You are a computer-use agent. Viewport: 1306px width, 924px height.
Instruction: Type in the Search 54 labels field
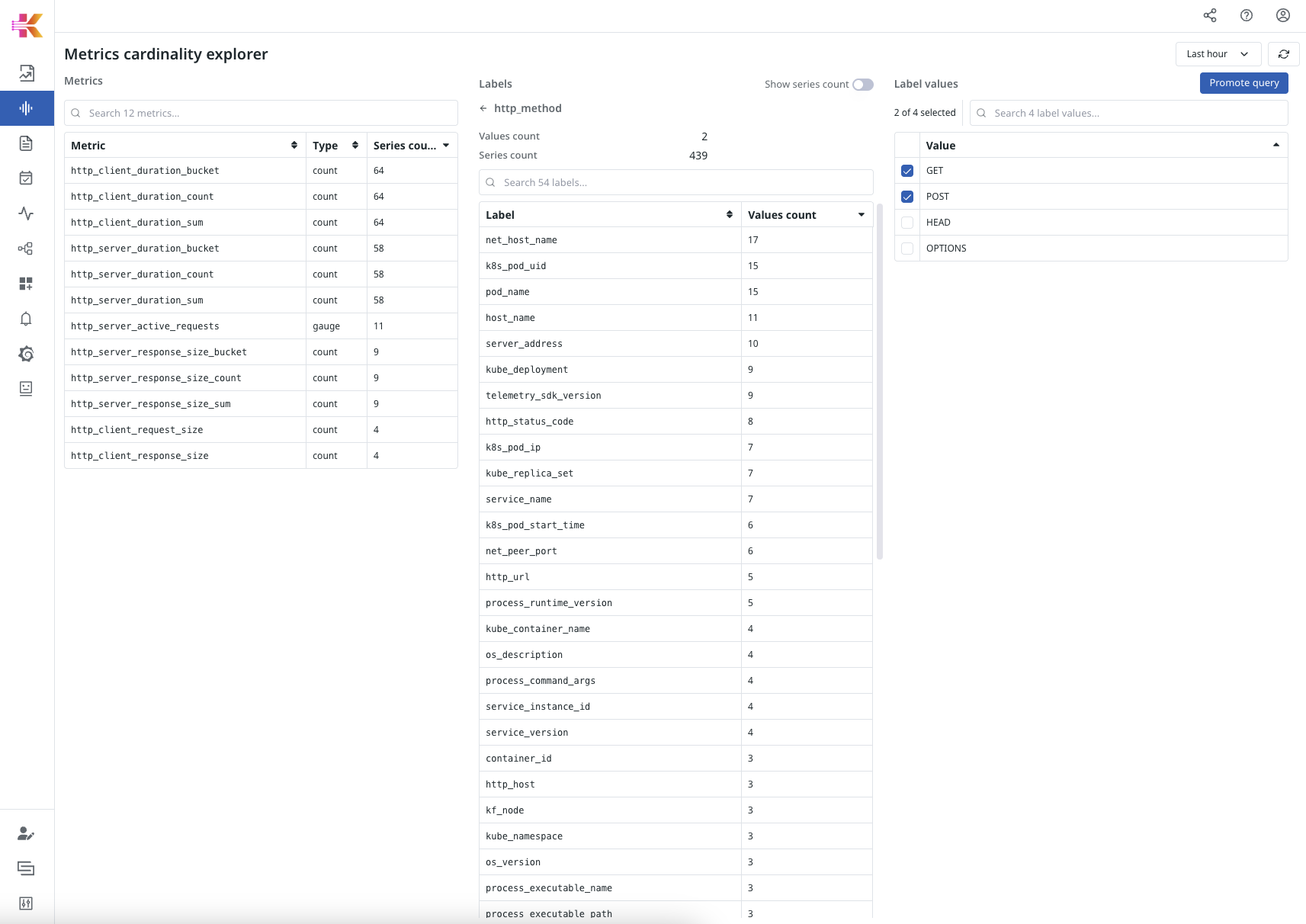point(675,182)
